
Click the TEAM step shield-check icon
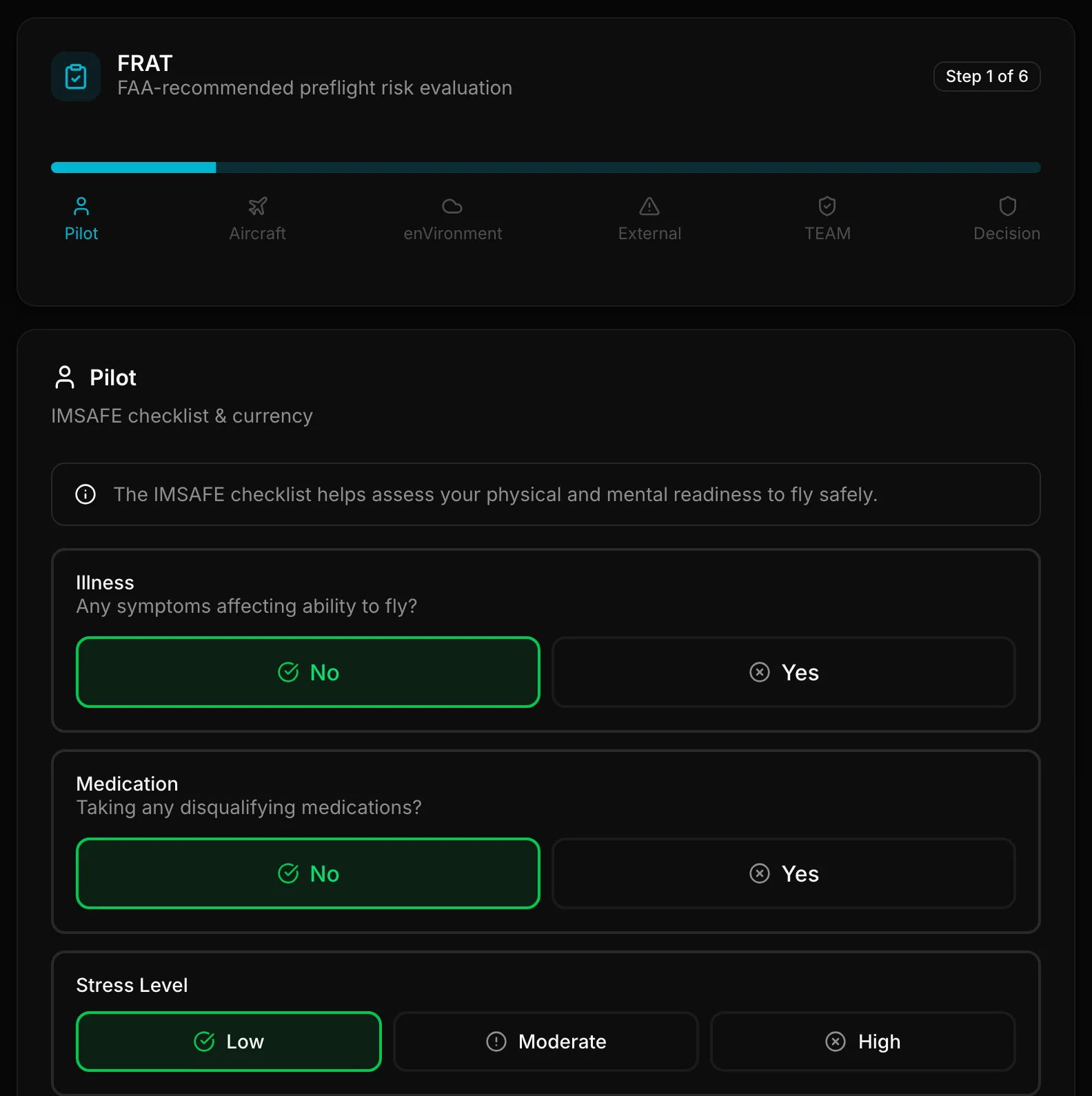(x=827, y=206)
